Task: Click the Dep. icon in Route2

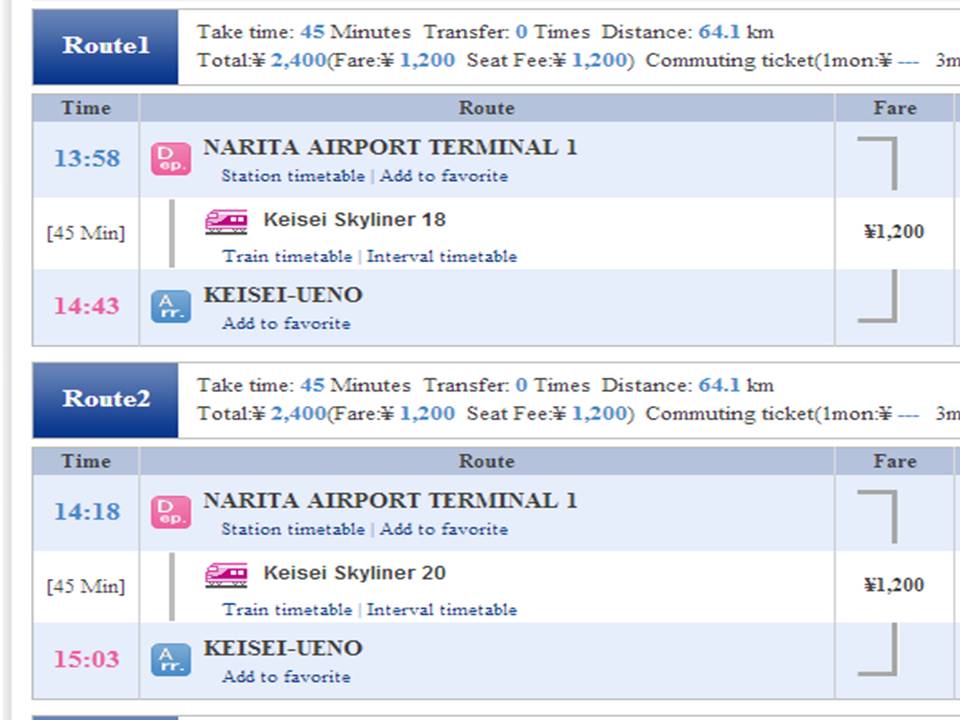Action: 170,512
